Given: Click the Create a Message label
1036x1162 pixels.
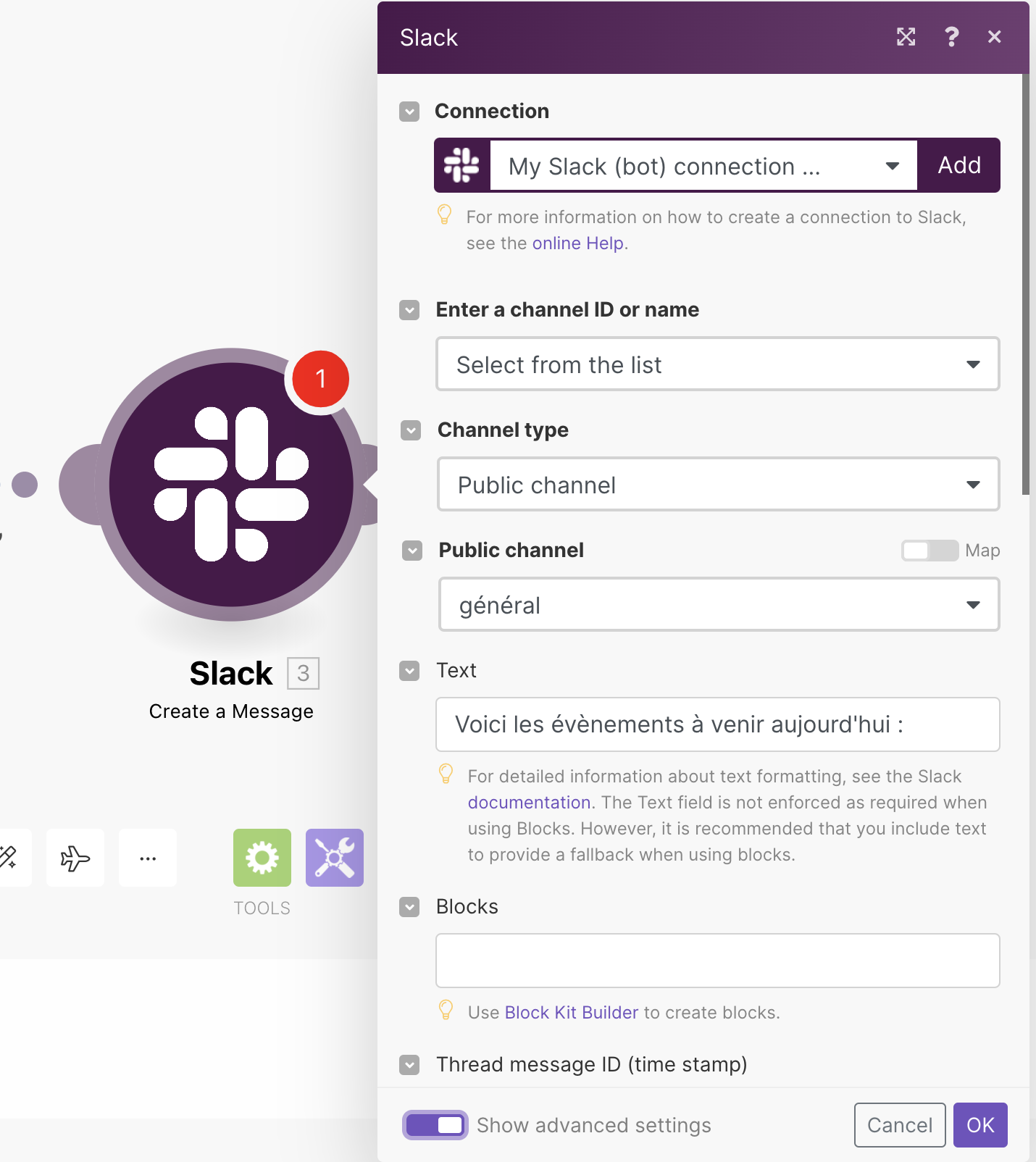Looking at the screenshot, I should (231, 711).
